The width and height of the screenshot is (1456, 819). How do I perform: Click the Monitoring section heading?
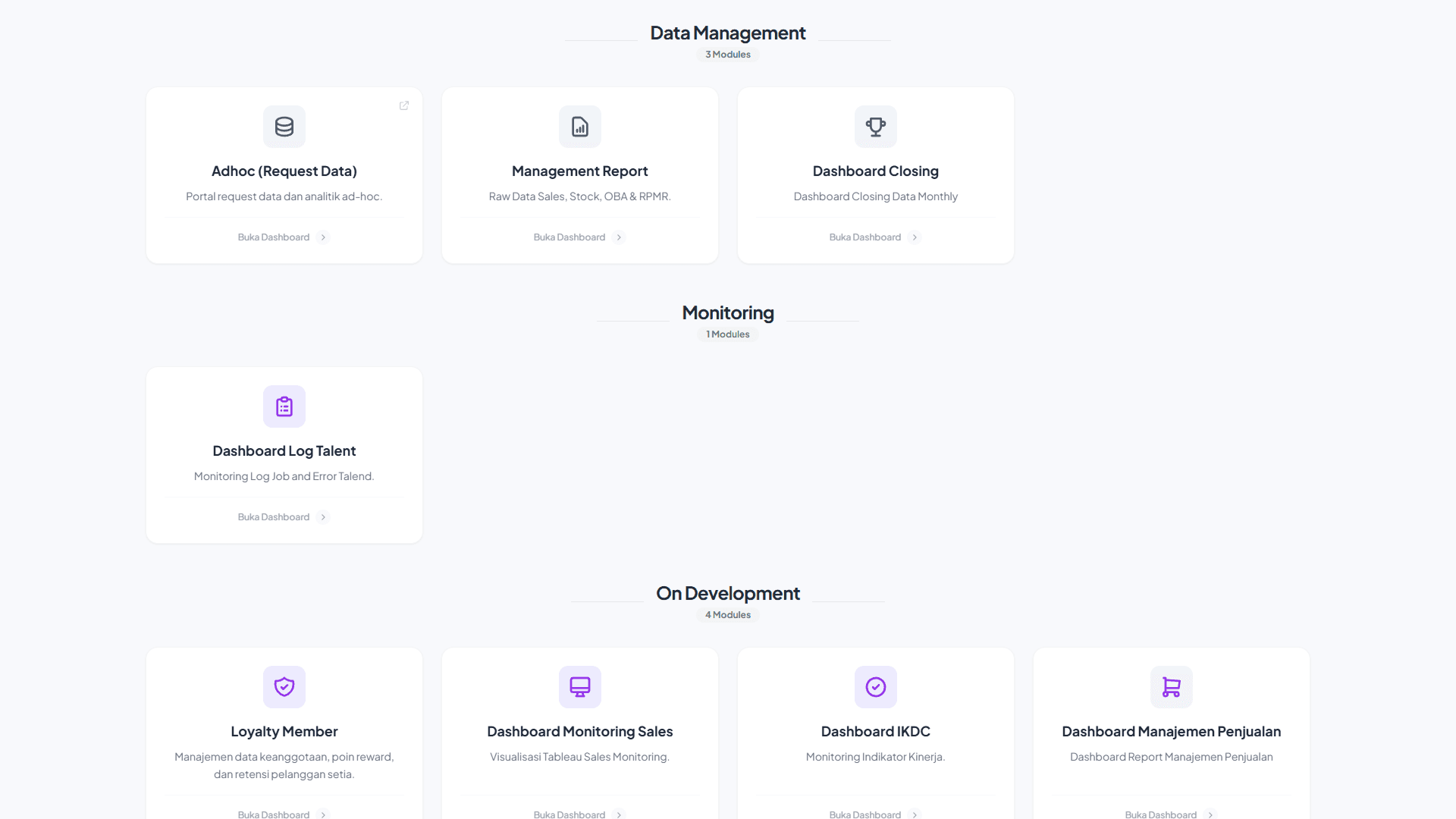click(x=728, y=313)
